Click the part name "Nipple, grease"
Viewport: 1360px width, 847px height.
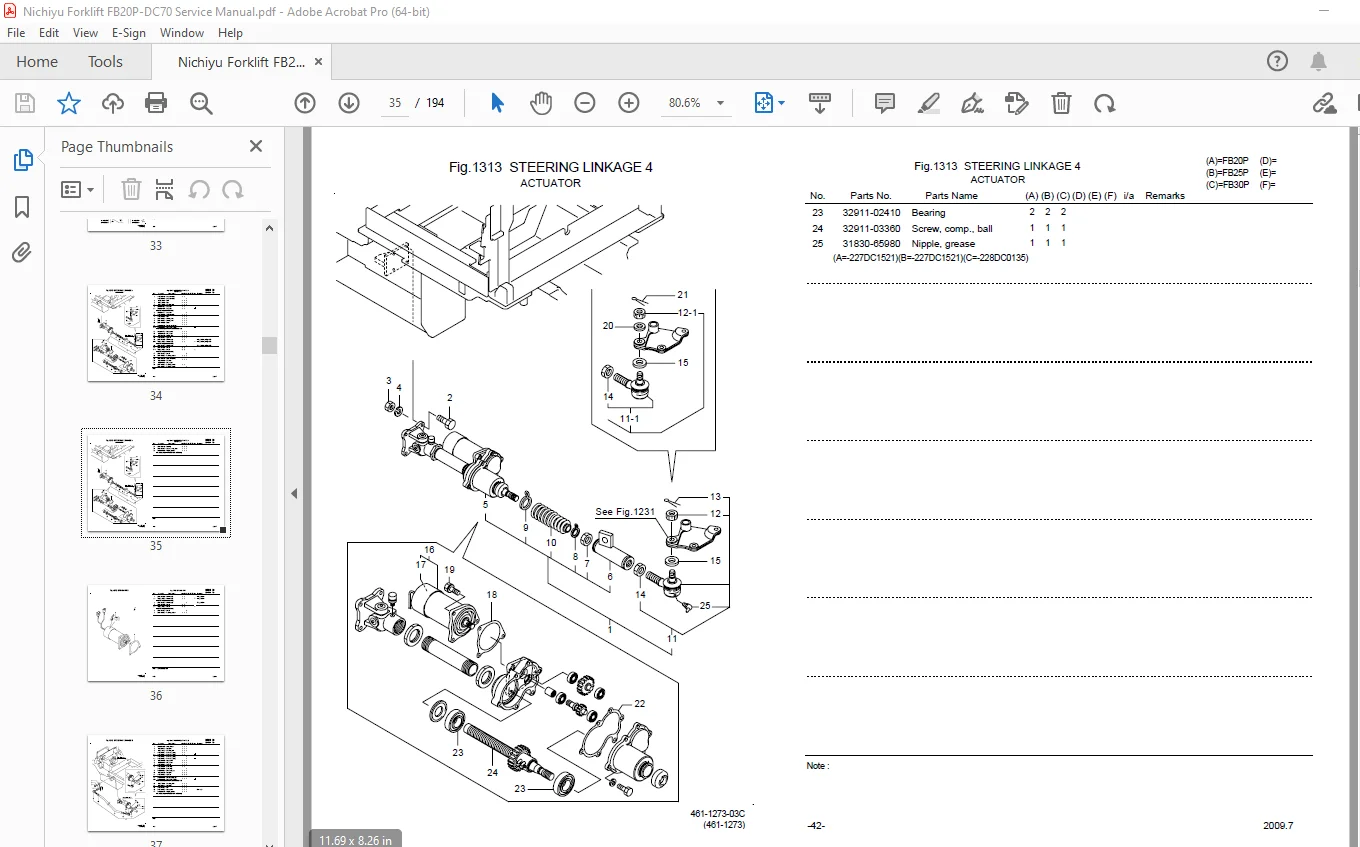point(943,244)
